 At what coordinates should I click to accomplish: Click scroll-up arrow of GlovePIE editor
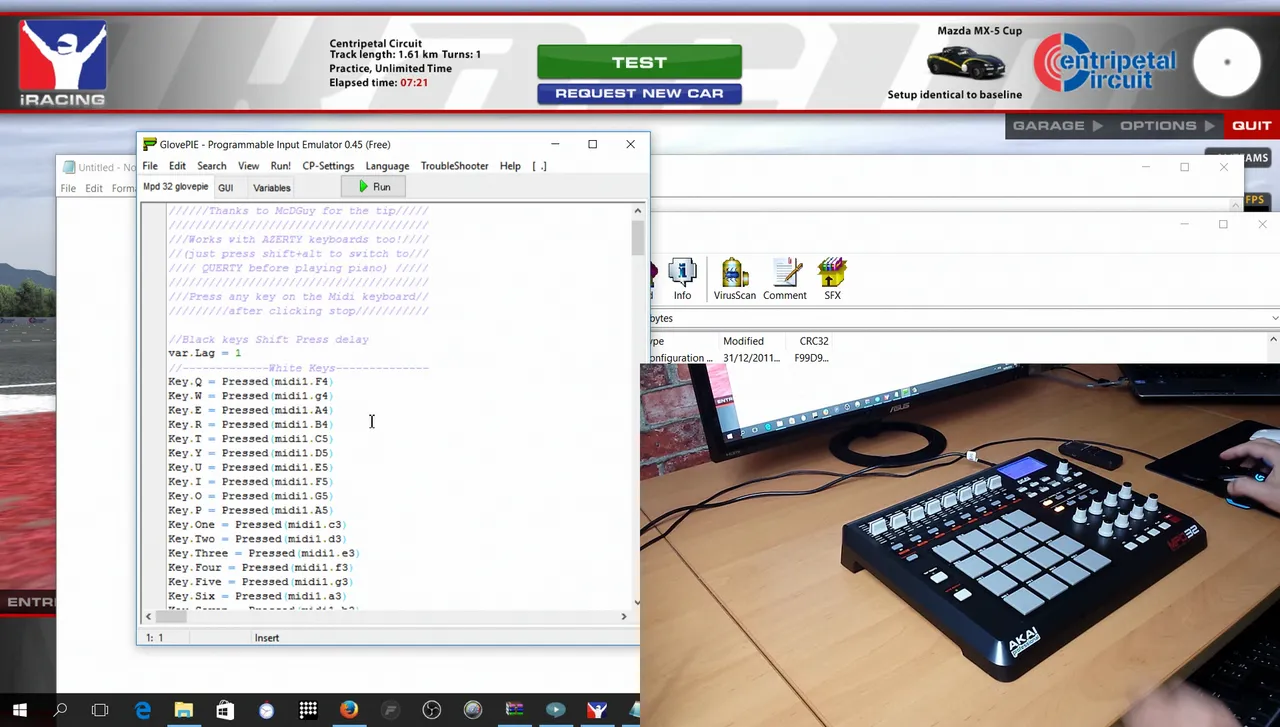[x=638, y=211]
